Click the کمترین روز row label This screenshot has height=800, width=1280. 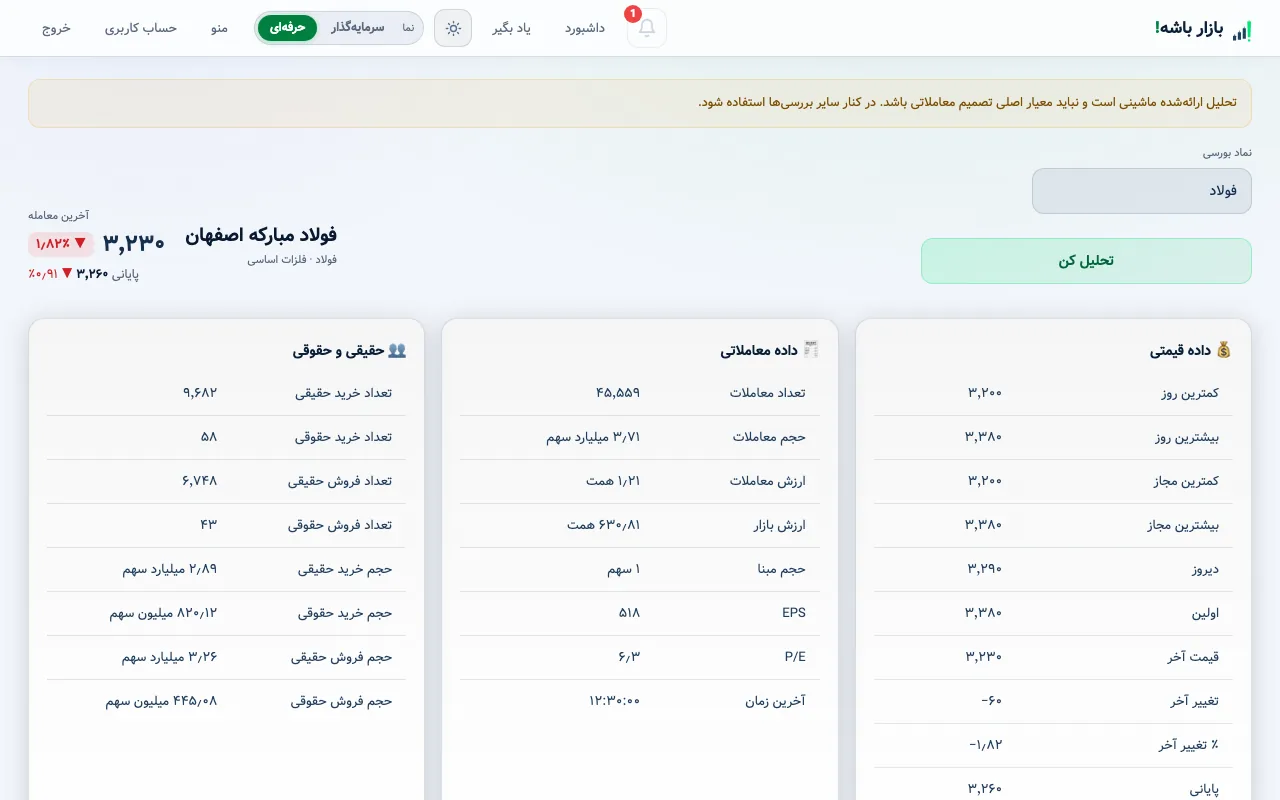(x=1190, y=393)
